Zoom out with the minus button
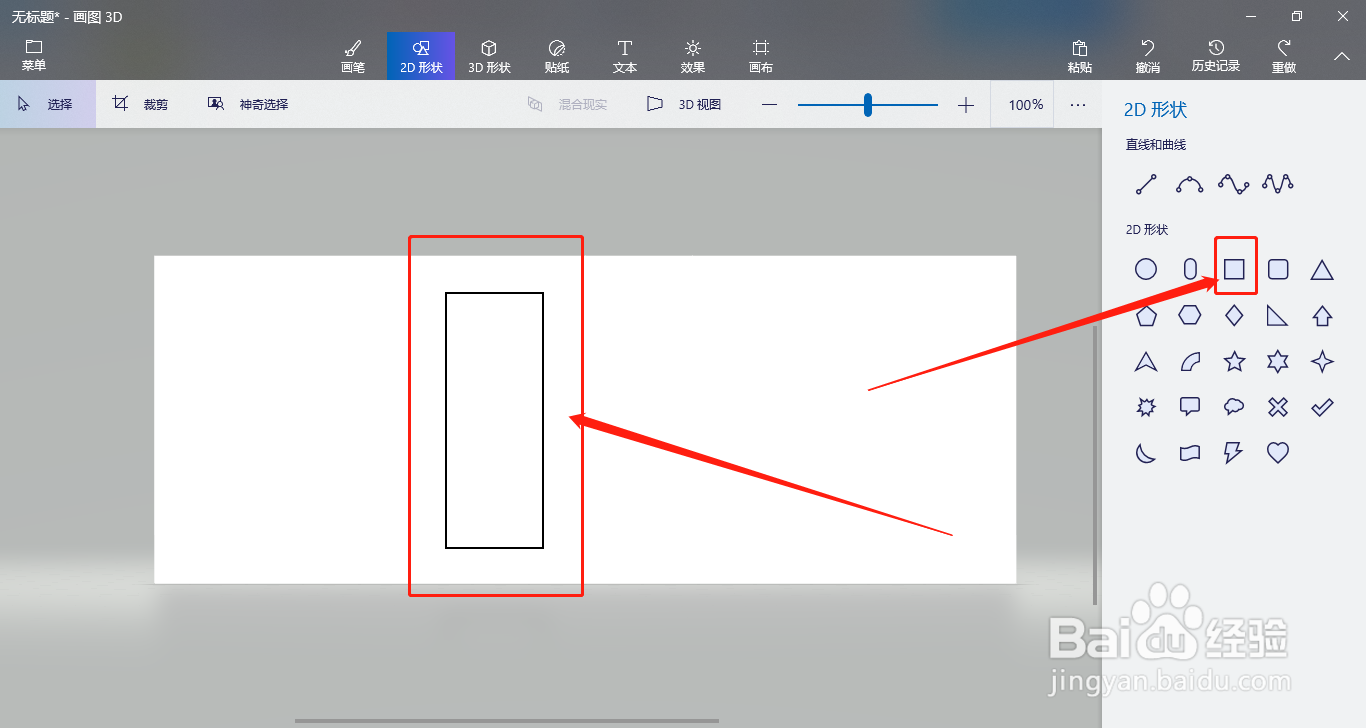The width and height of the screenshot is (1366, 728). 769,105
